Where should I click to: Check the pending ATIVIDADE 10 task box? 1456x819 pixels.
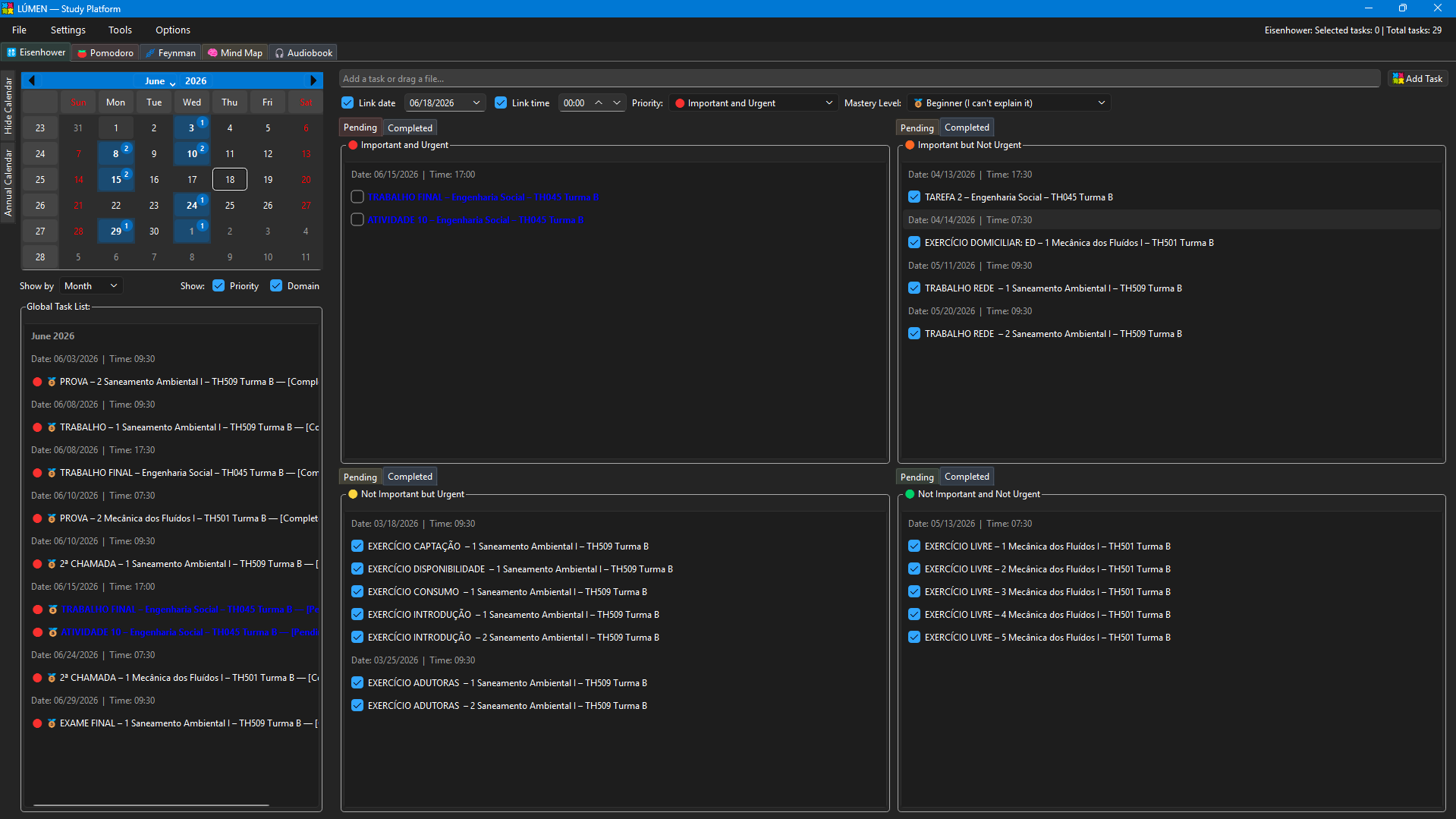point(357,220)
